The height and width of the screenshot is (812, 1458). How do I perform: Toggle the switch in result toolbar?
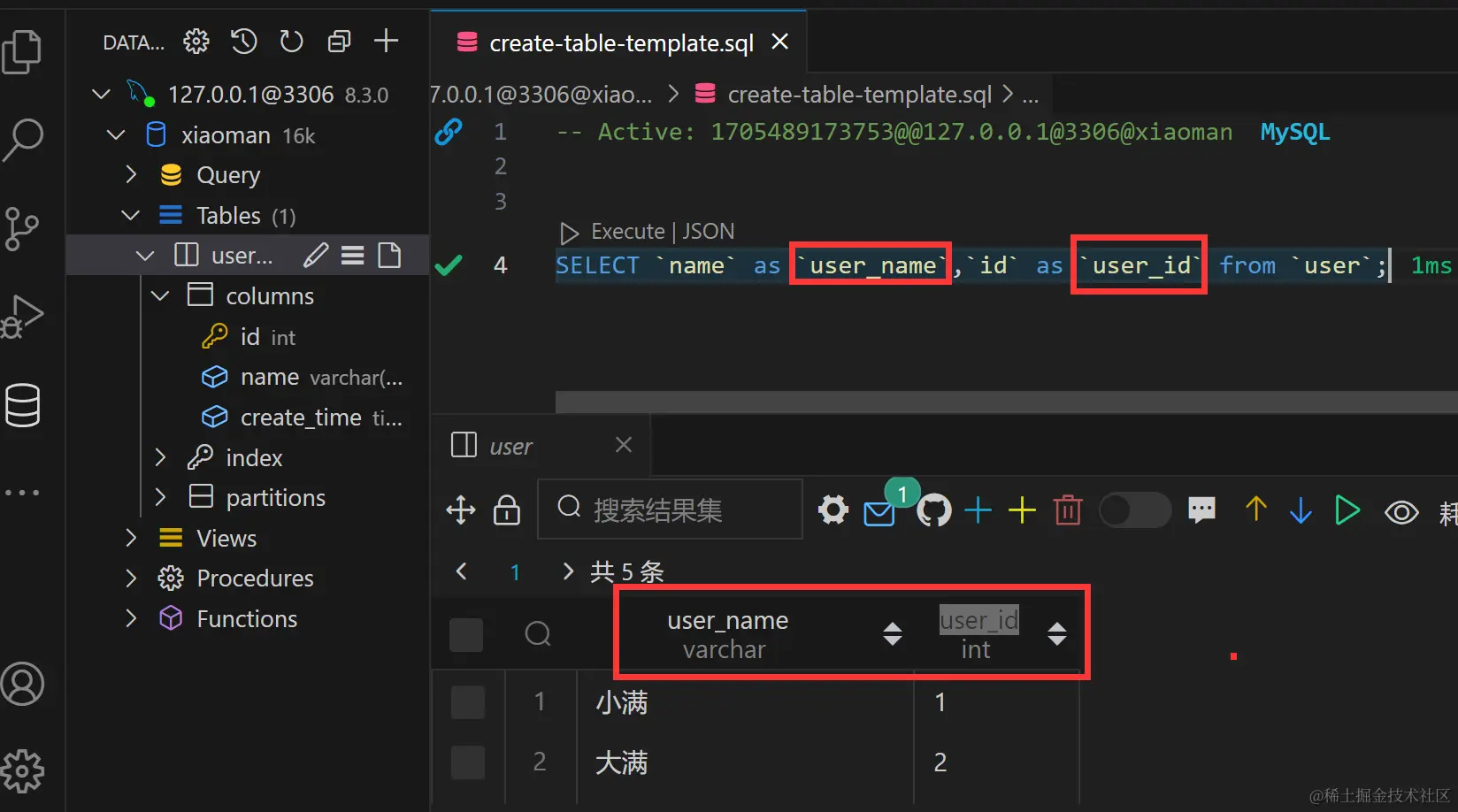1135,510
